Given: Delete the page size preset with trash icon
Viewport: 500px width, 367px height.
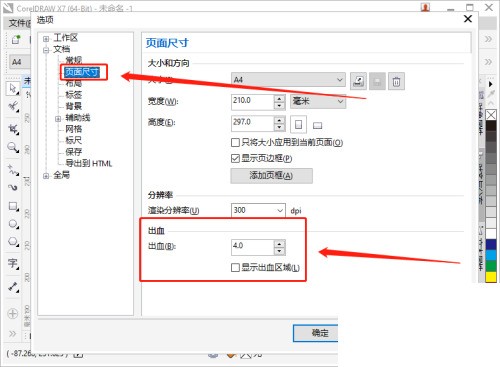Looking at the screenshot, I should coord(396,81).
